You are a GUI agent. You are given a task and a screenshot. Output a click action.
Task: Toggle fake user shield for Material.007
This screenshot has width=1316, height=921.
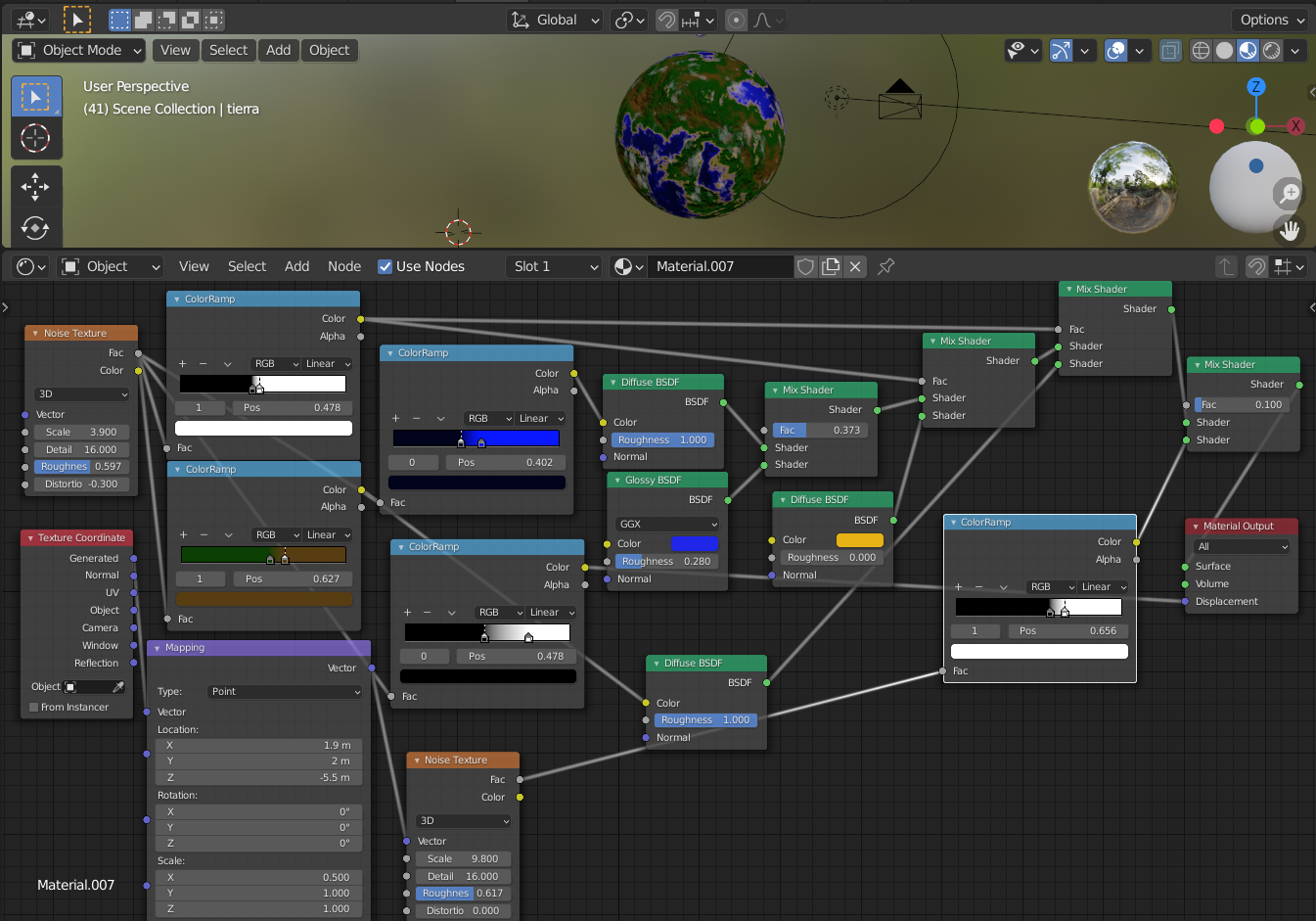click(805, 266)
